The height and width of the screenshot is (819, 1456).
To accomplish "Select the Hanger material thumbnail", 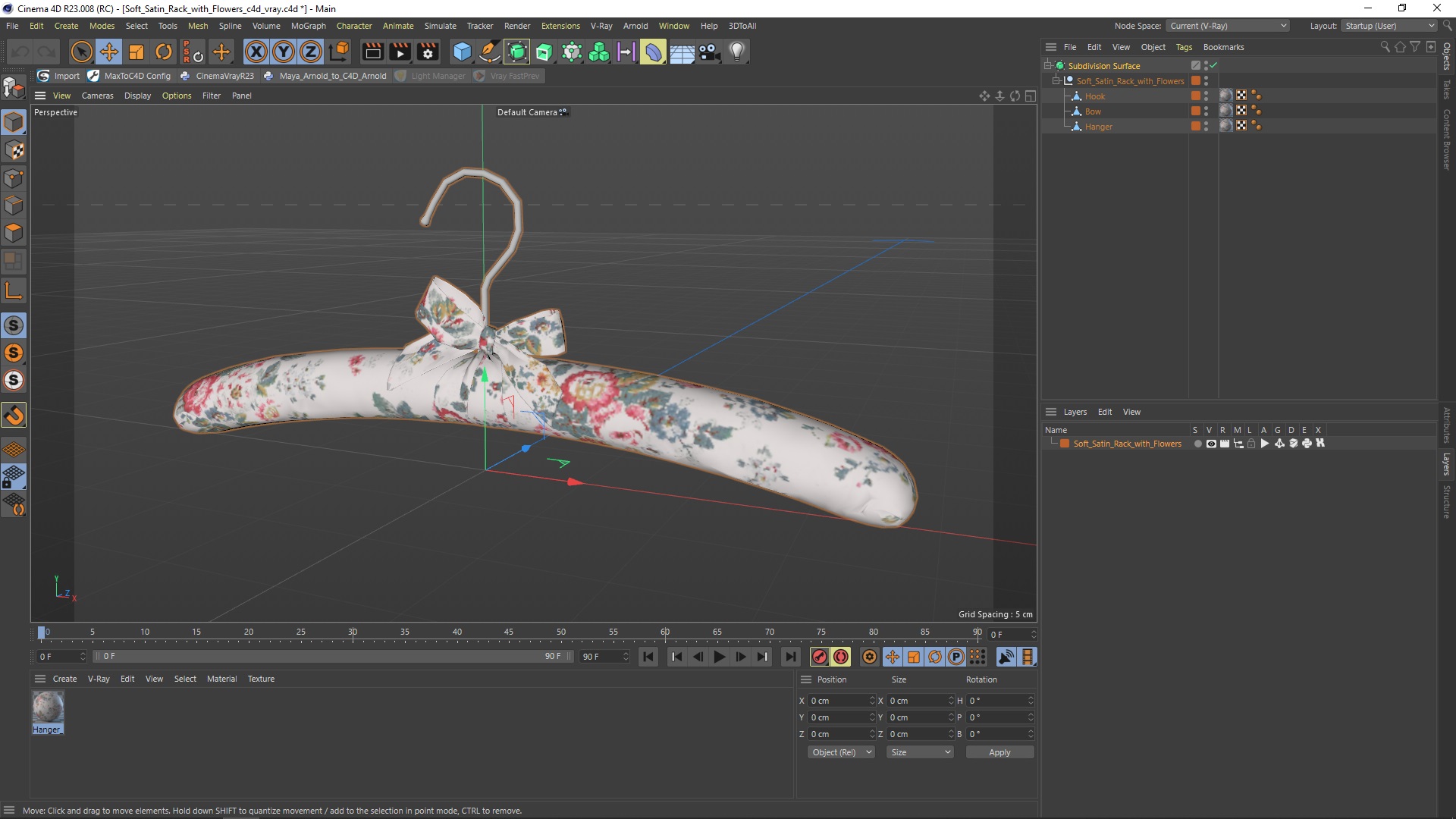I will [x=48, y=712].
